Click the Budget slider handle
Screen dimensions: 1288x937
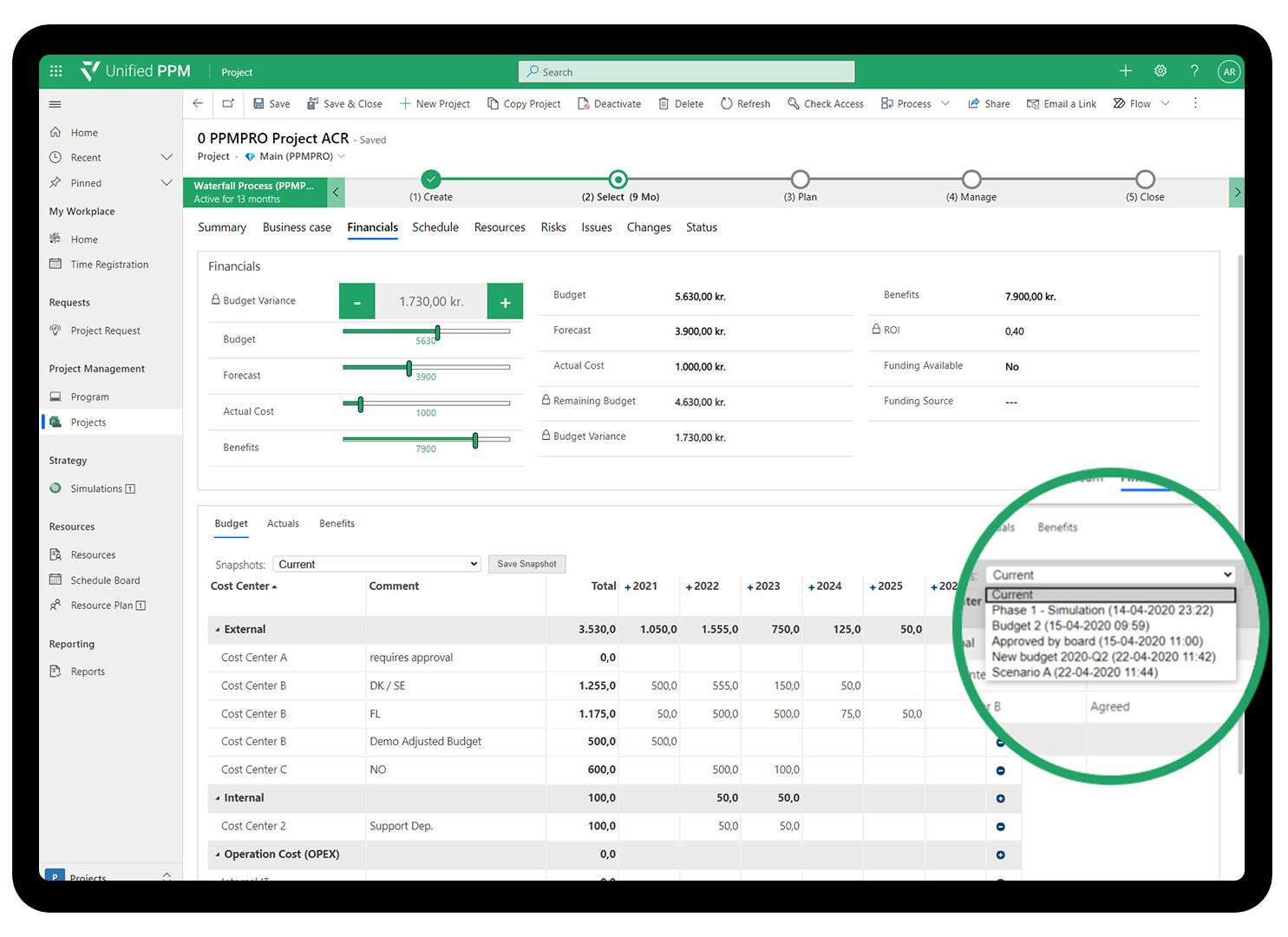(x=437, y=332)
